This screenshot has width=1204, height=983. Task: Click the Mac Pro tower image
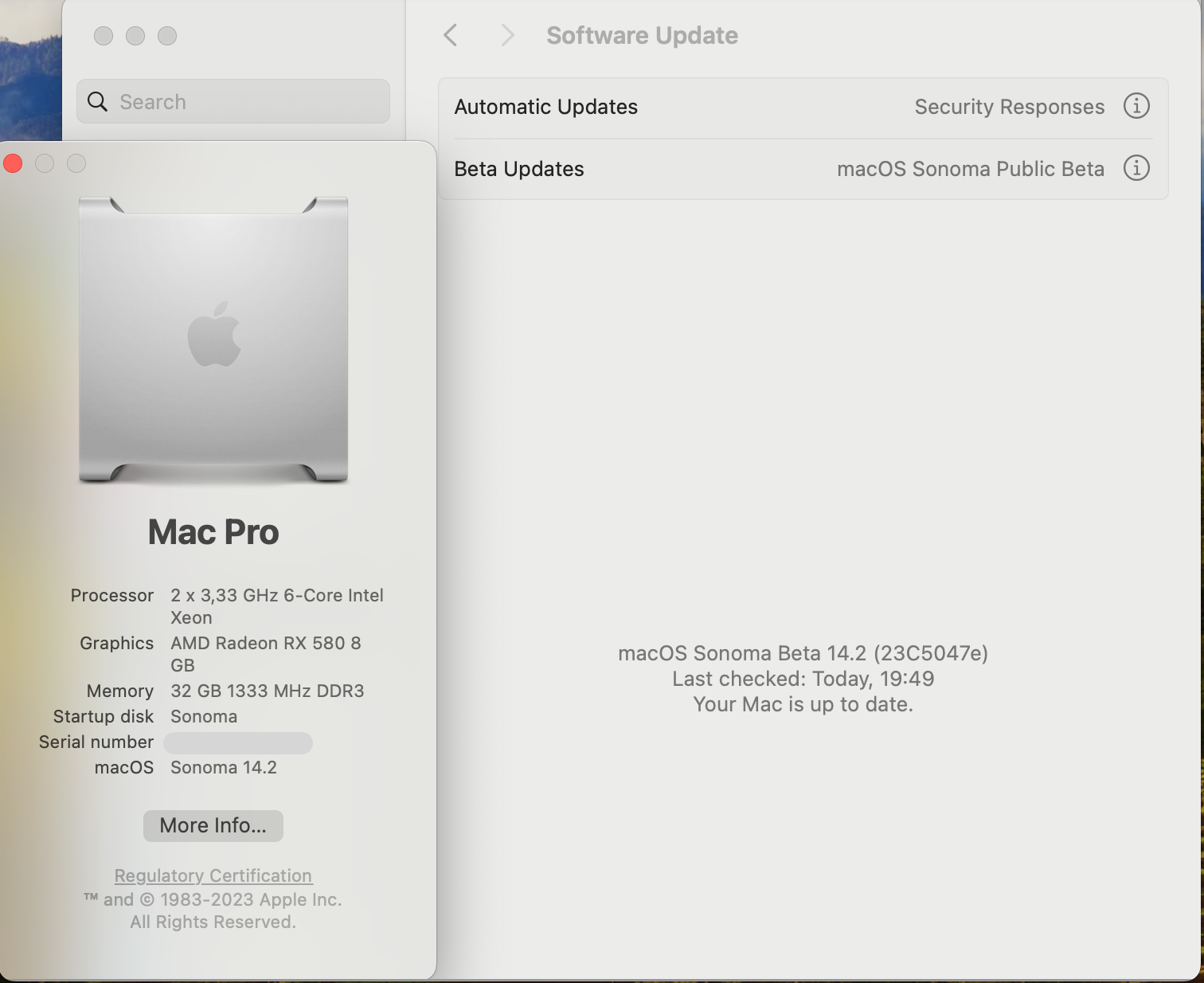tap(213, 339)
